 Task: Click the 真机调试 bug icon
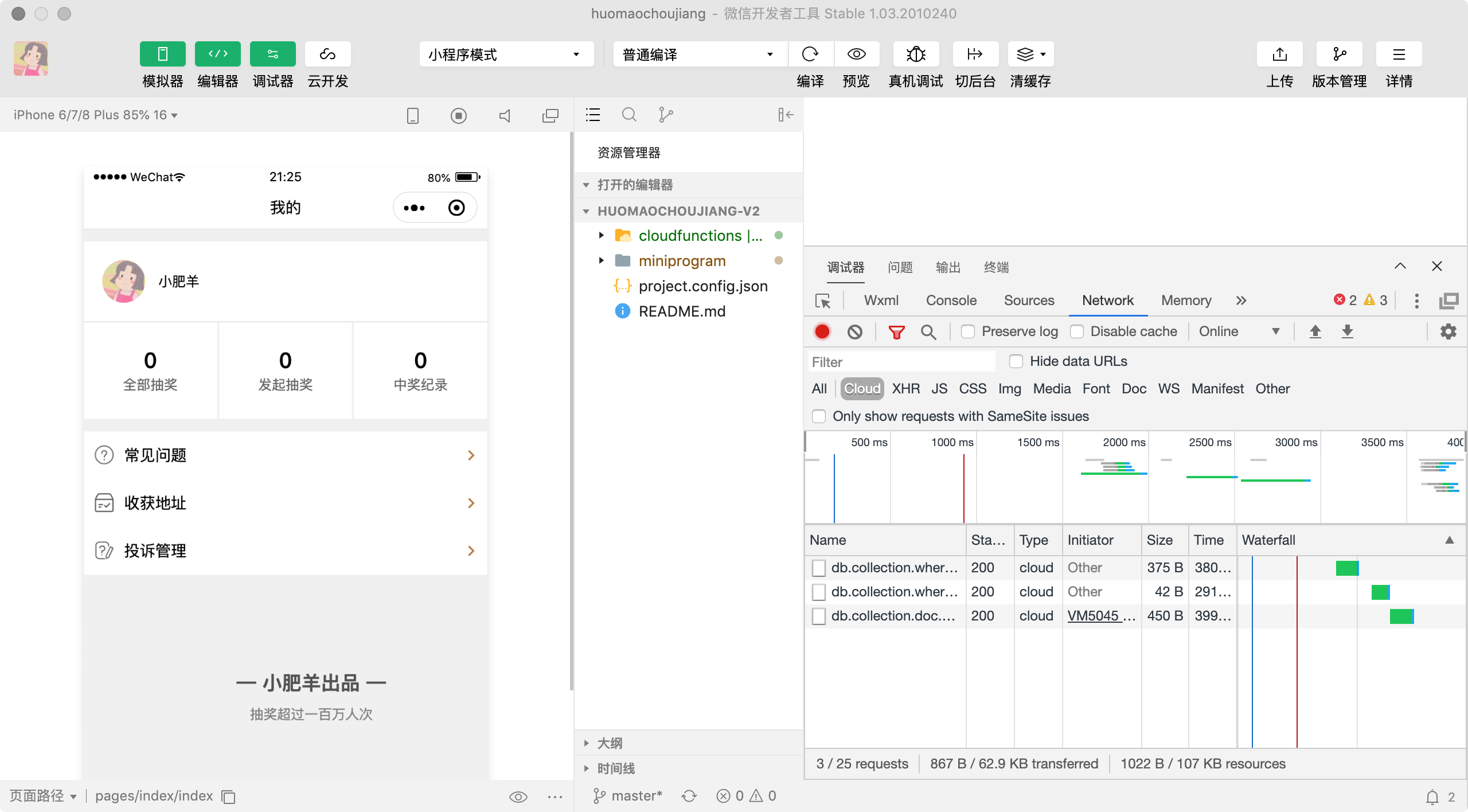[916, 54]
